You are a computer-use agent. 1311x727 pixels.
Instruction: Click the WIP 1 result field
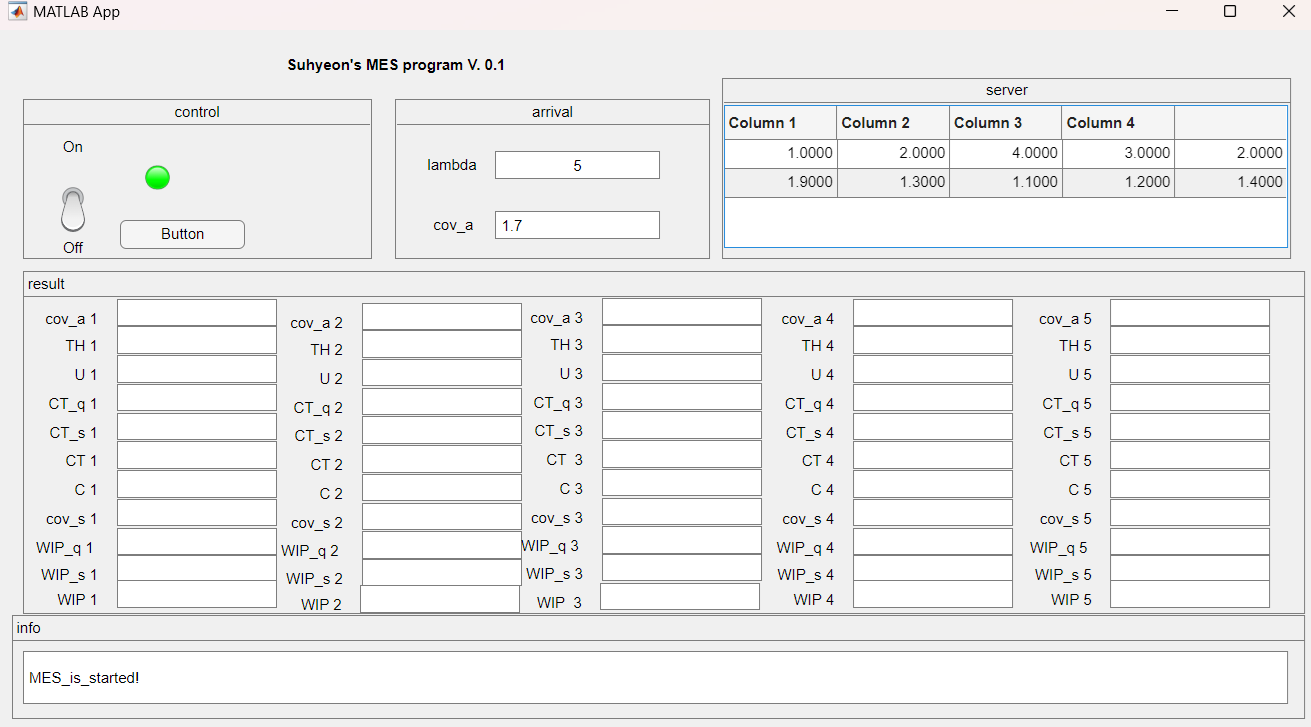[197, 594]
